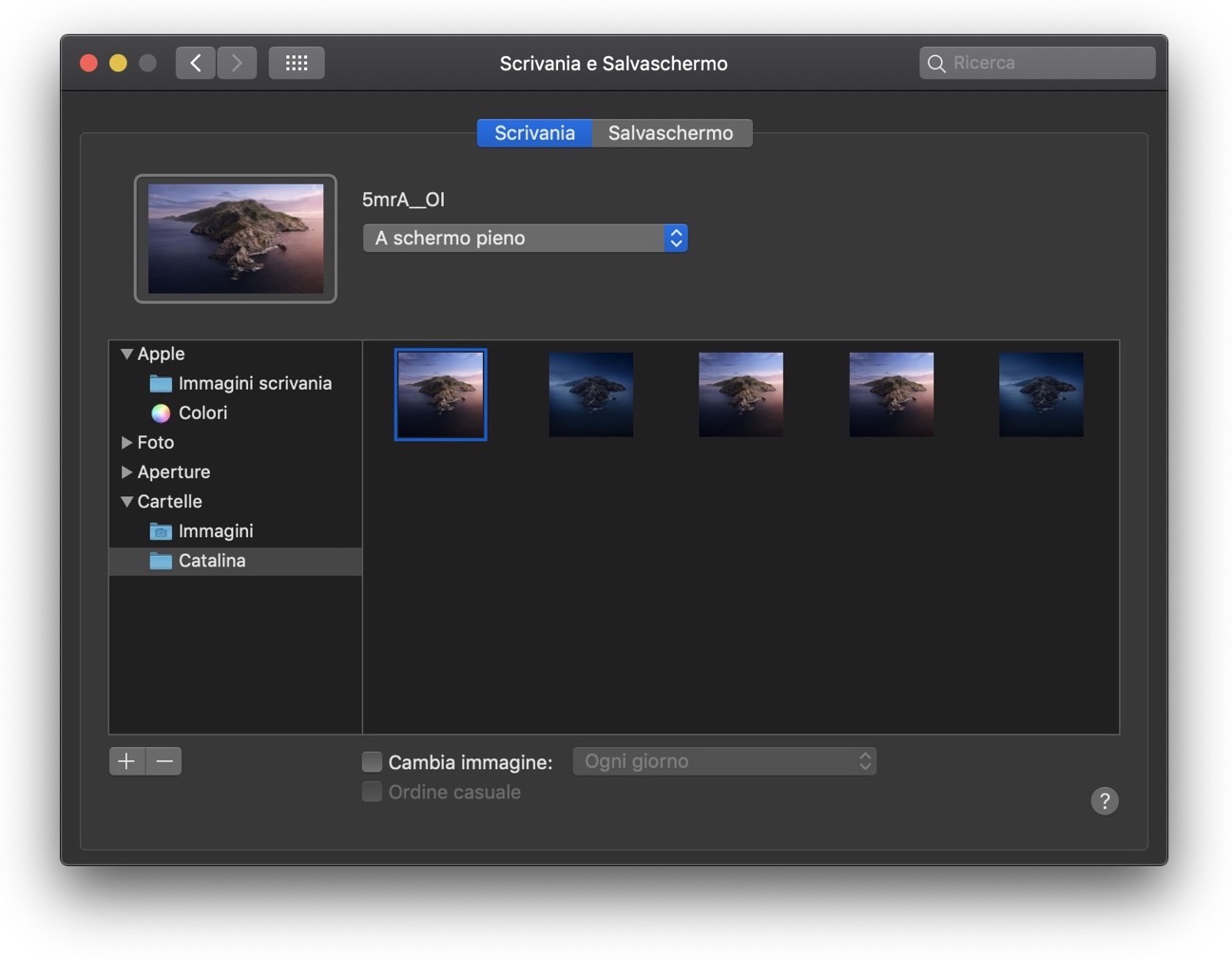Image resolution: width=1232 pixels, height=960 pixels.
Task: Collapse the Cartelle section triangle
Action: (x=126, y=502)
